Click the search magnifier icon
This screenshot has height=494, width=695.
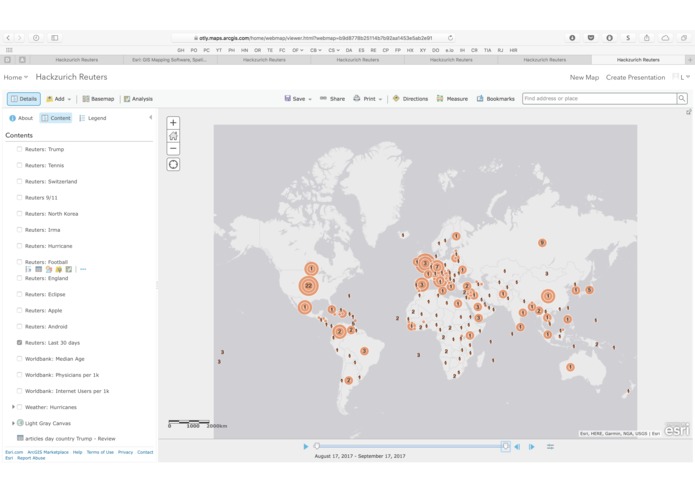pos(682,98)
